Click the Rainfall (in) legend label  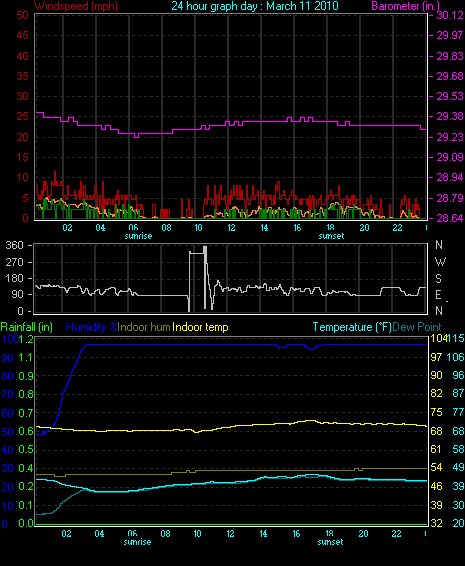27,327
